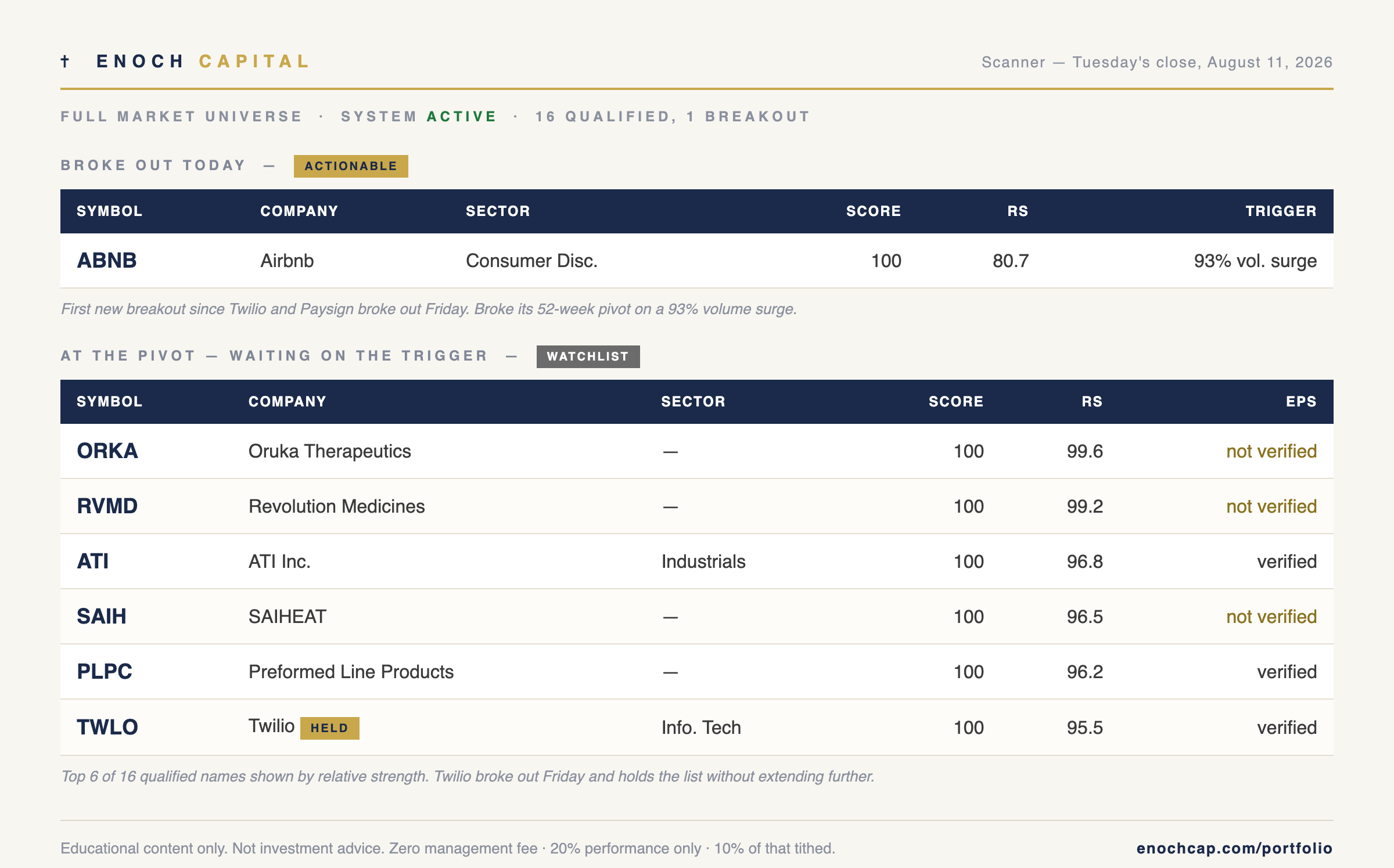Select the SAIH symbol

pyautogui.click(x=102, y=617)
